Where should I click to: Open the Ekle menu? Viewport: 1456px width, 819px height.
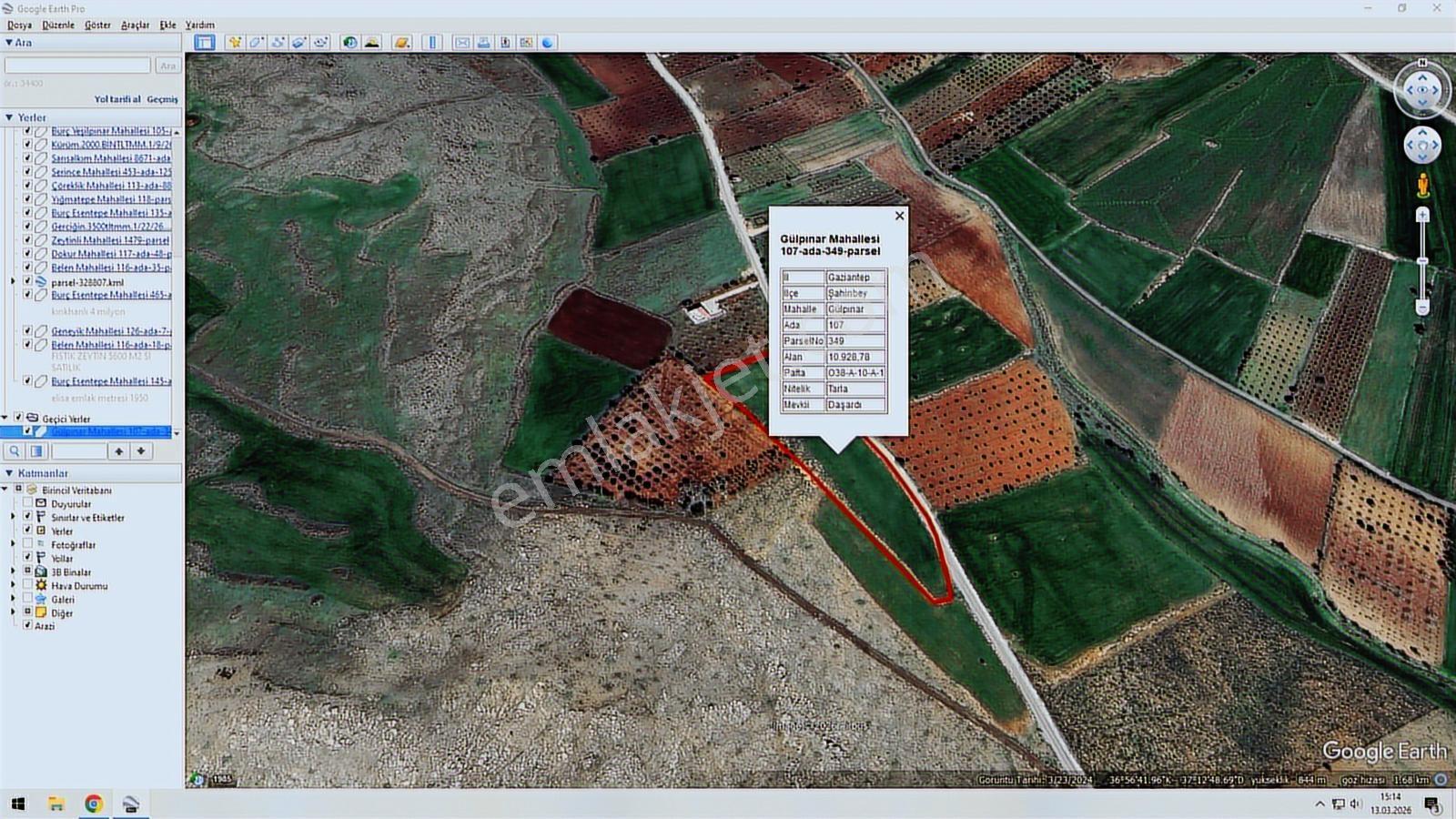(167, 25)
